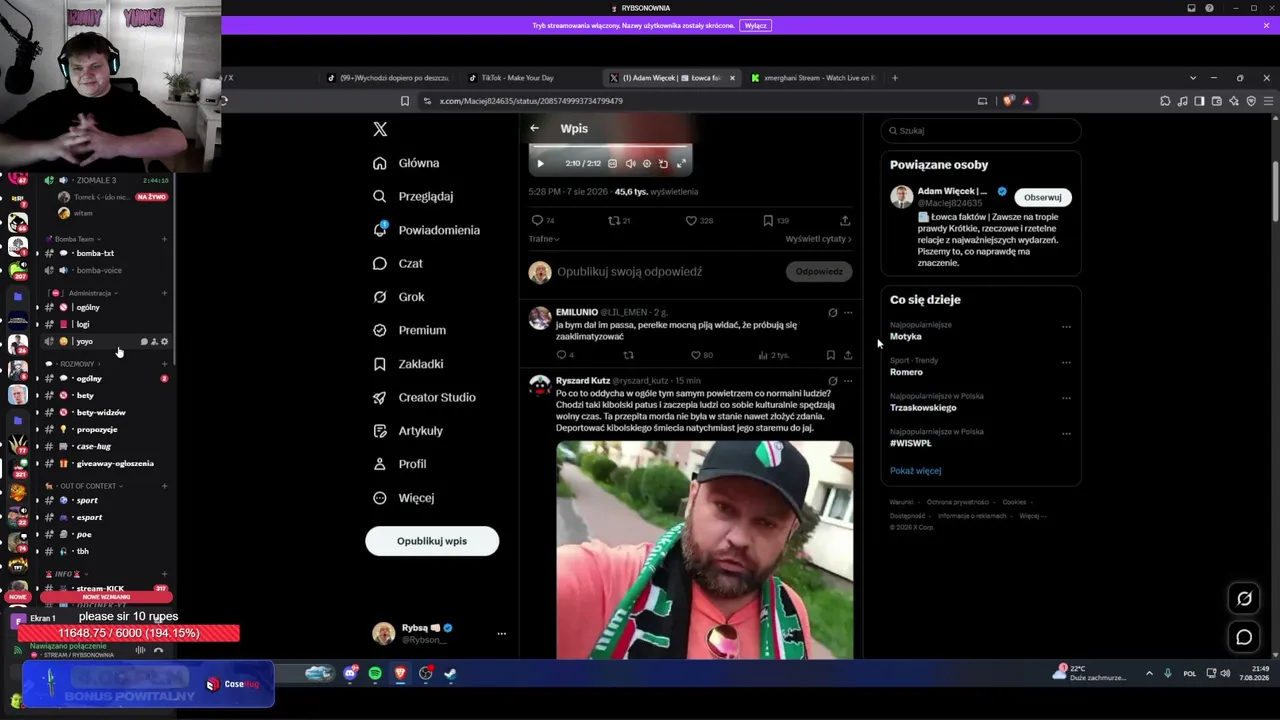This screenshot has width=1280, height=720.
Task: Open the Trzaskowskiego trending topic
Action: [923, 408]
